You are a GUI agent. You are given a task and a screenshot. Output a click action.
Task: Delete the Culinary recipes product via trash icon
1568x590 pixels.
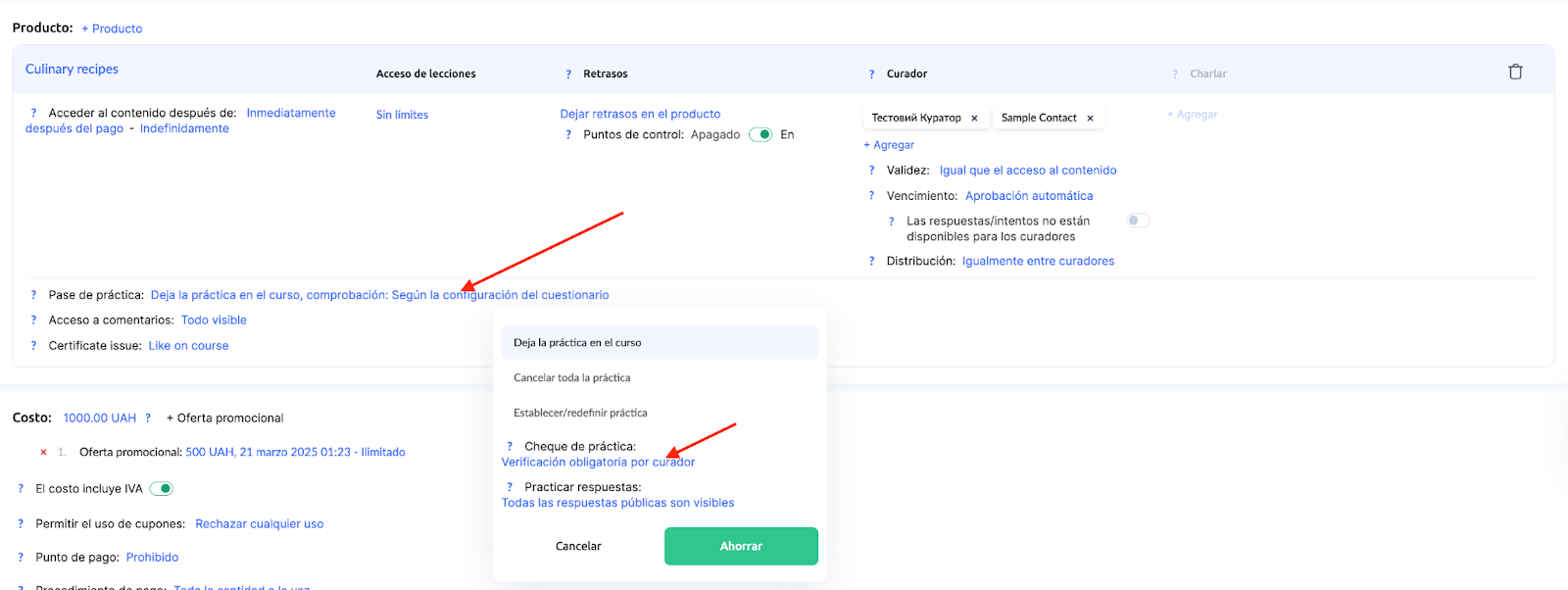tap(1515, 72)
